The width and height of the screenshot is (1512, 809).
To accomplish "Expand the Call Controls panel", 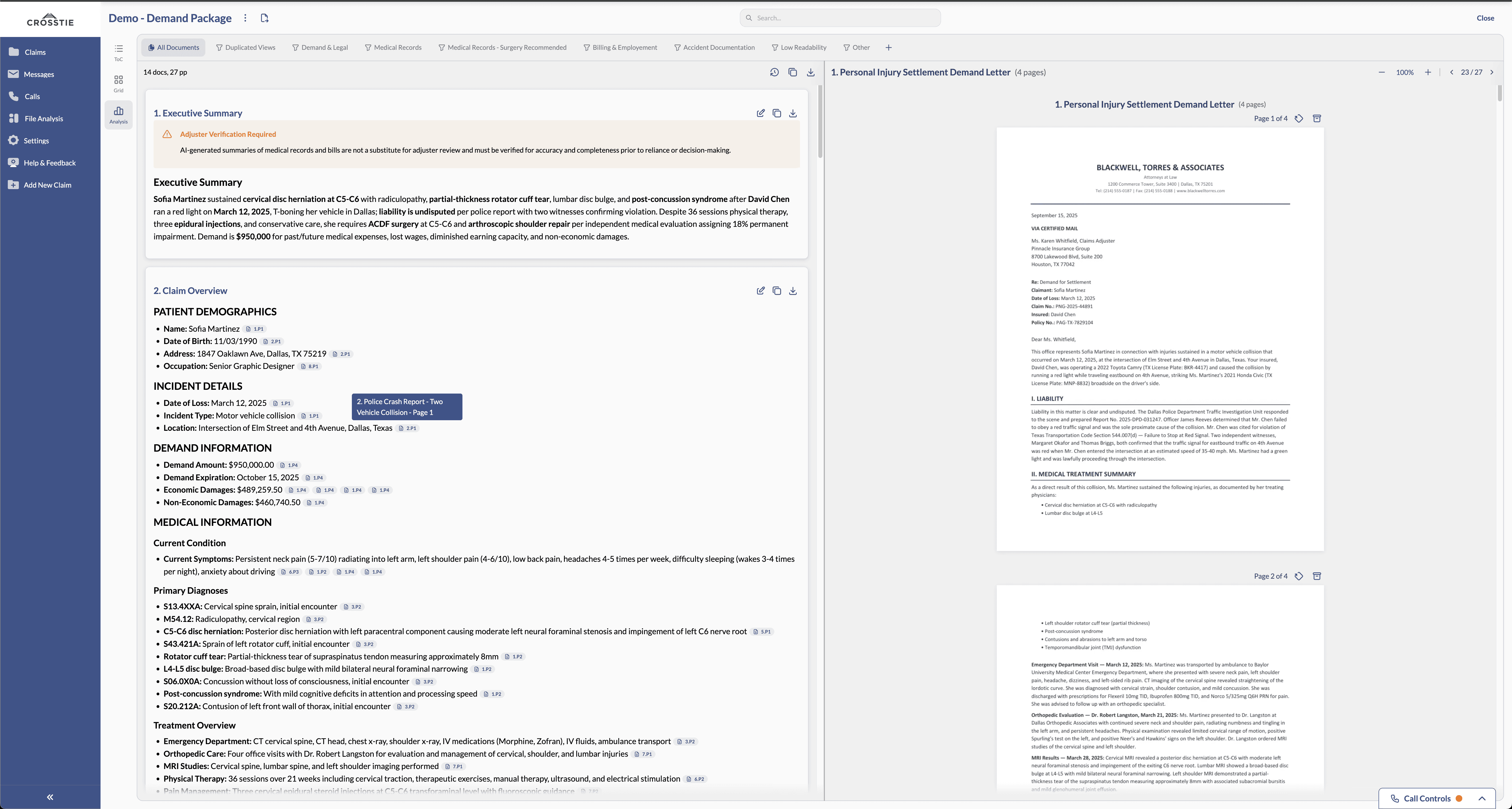I will click(1482, 798).
